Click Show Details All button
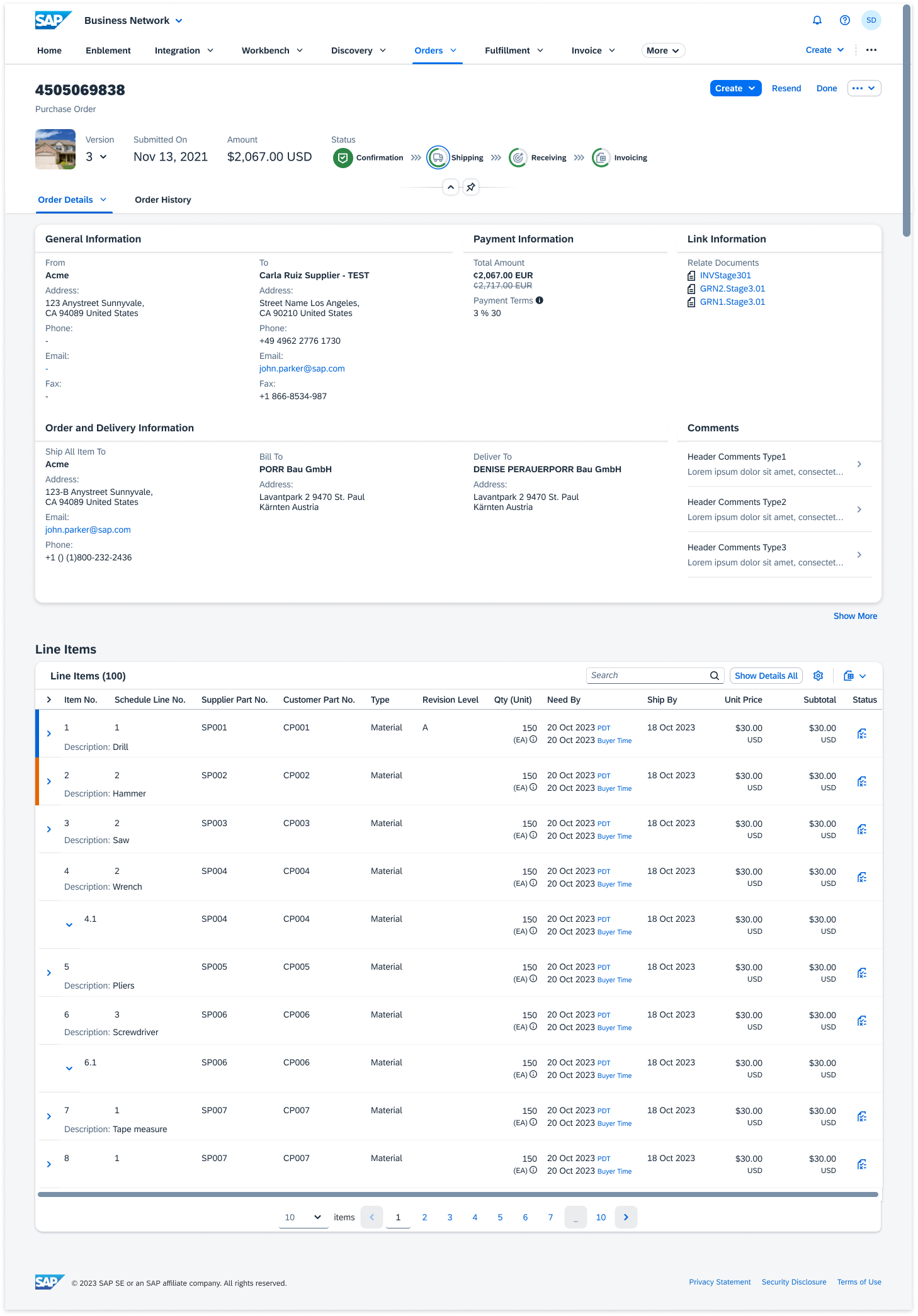918x1316 pixels. click(x=766, y=676)
